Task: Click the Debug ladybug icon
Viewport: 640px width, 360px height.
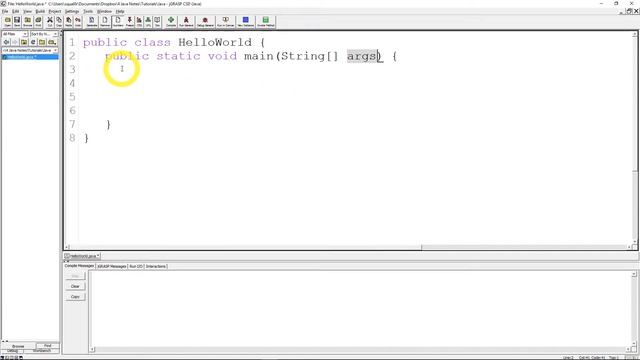Action: (205, 22)
